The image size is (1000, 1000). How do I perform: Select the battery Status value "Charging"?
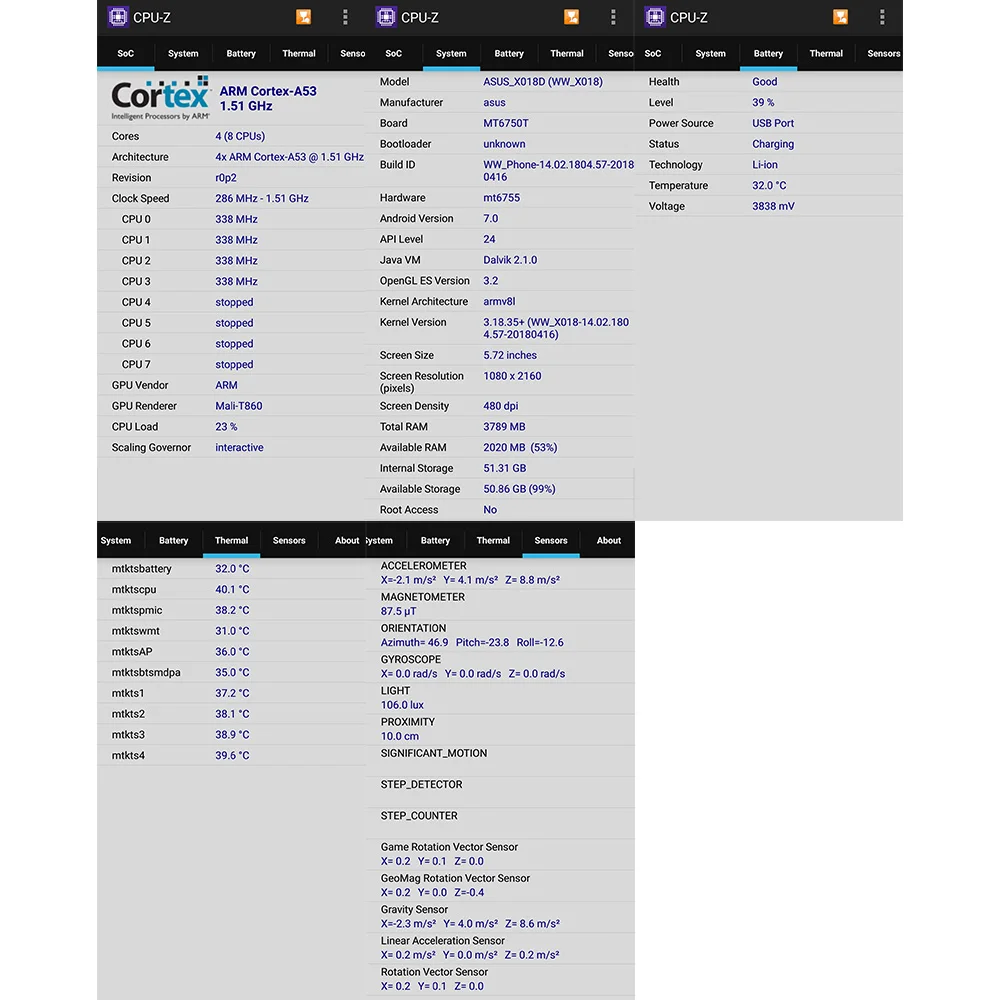click(773, 144)
